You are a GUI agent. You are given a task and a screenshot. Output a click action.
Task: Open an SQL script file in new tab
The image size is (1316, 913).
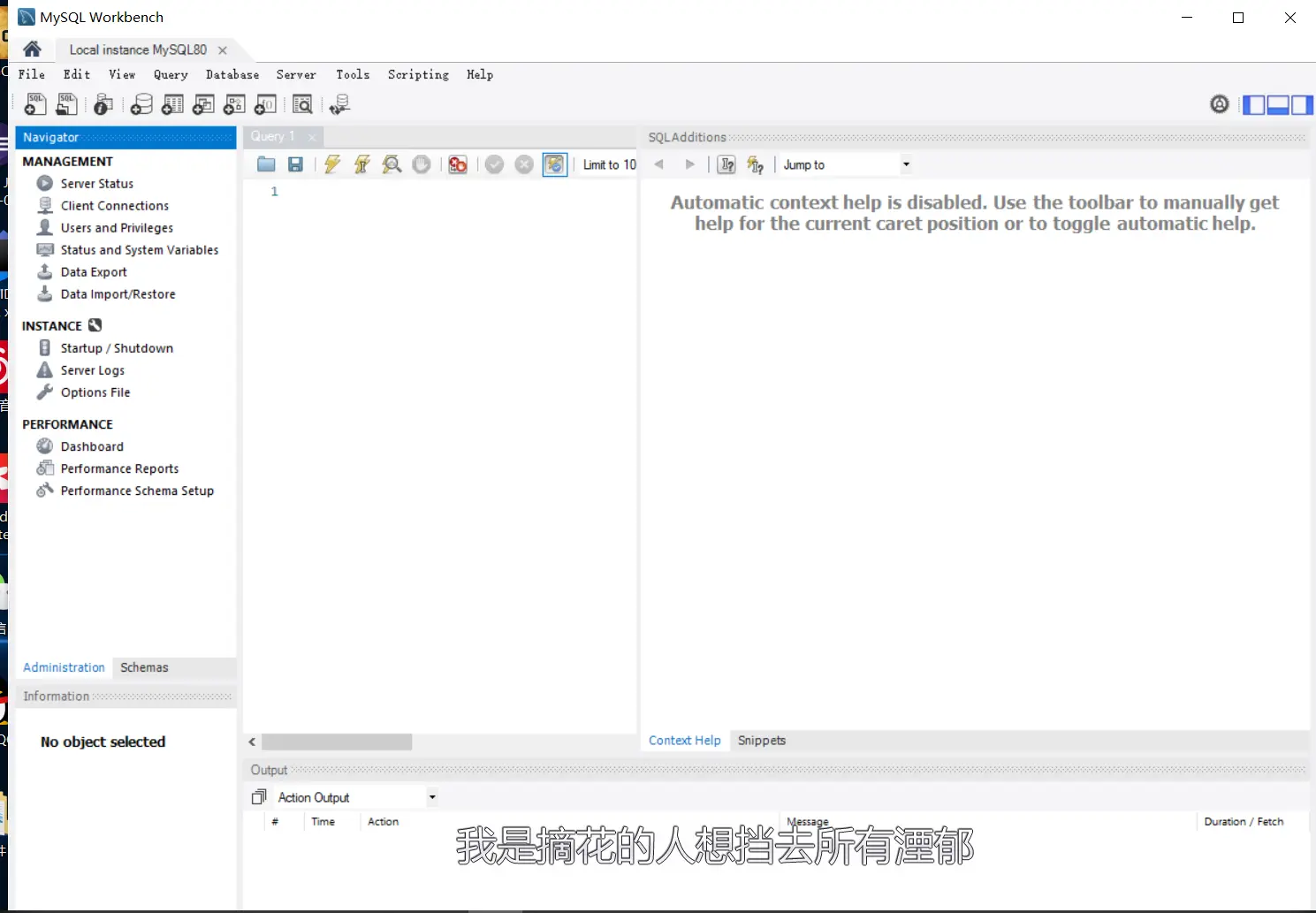[66, 104]
